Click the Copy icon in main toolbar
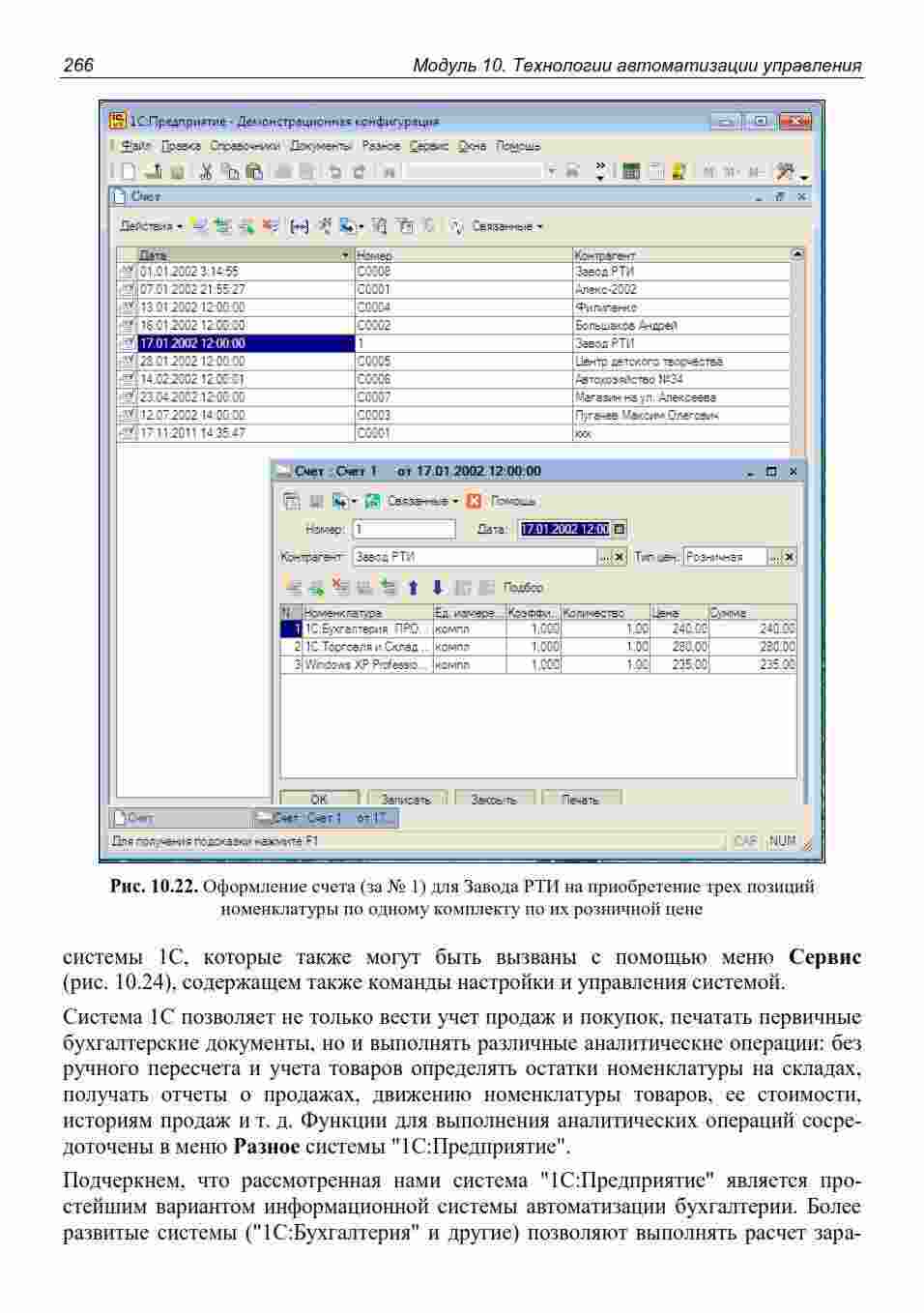 [230, 172]
